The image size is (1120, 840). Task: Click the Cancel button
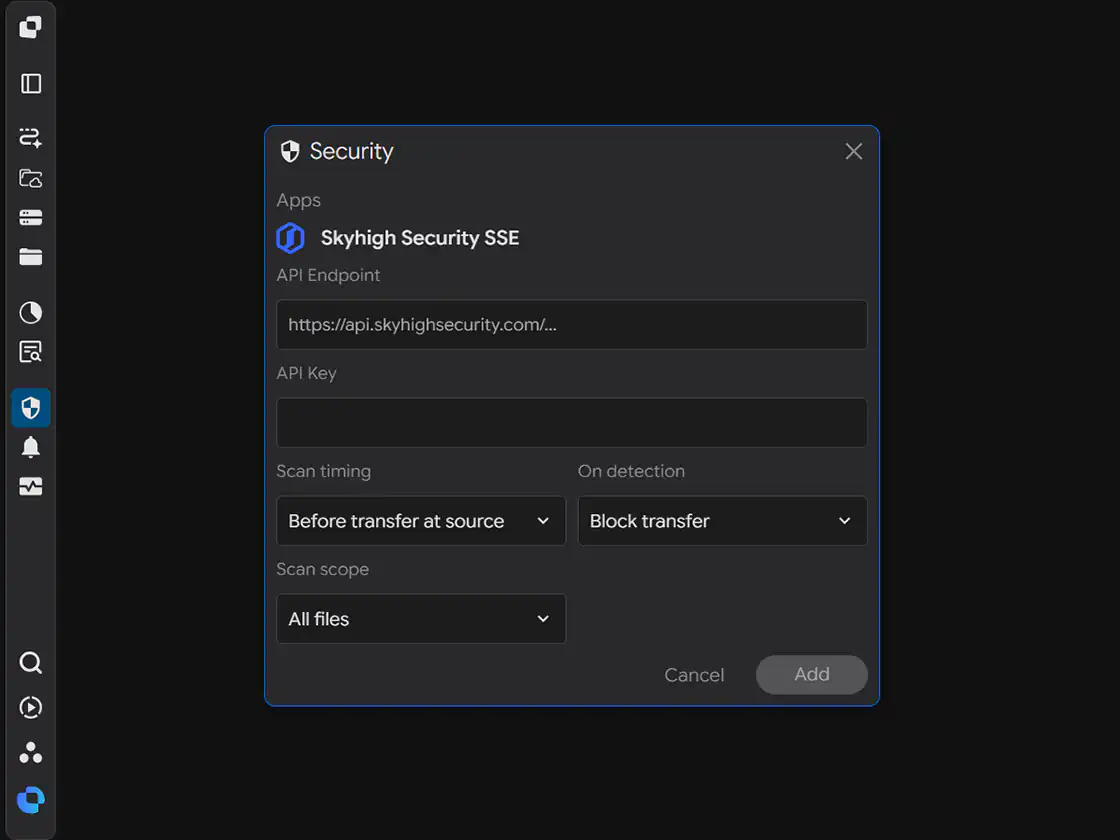coord(694,675)
